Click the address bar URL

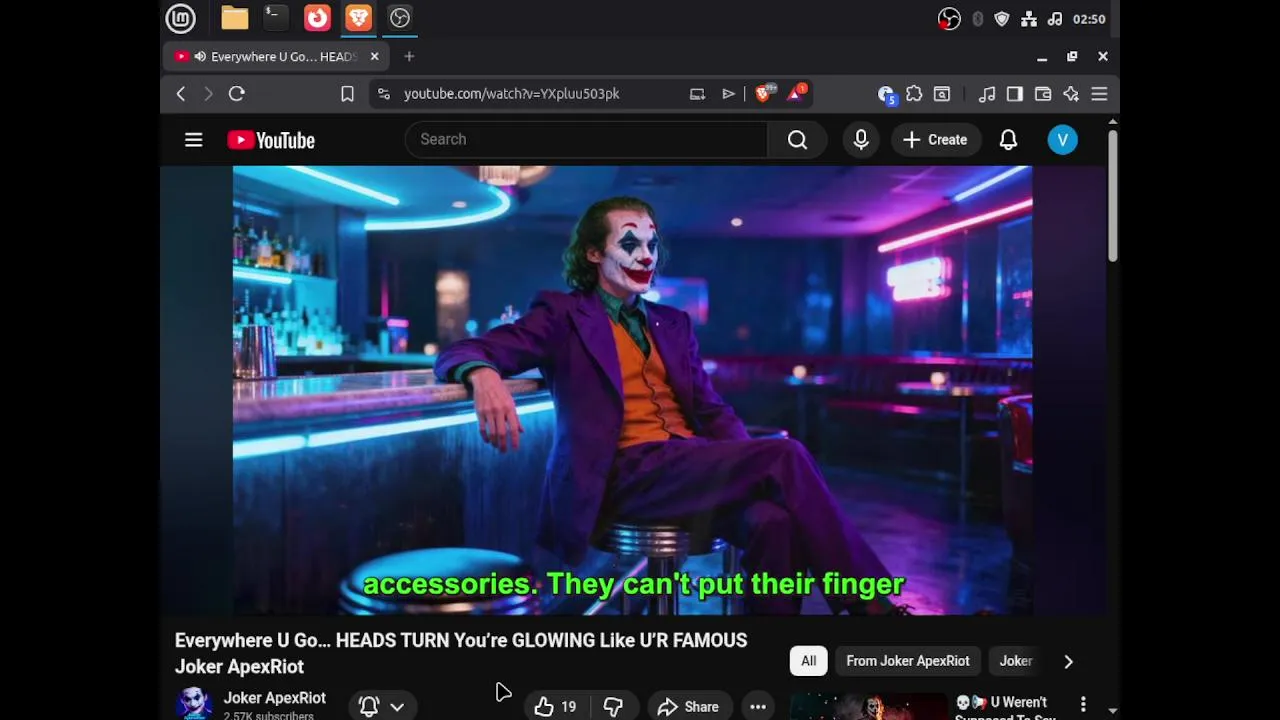pos(511,94)
